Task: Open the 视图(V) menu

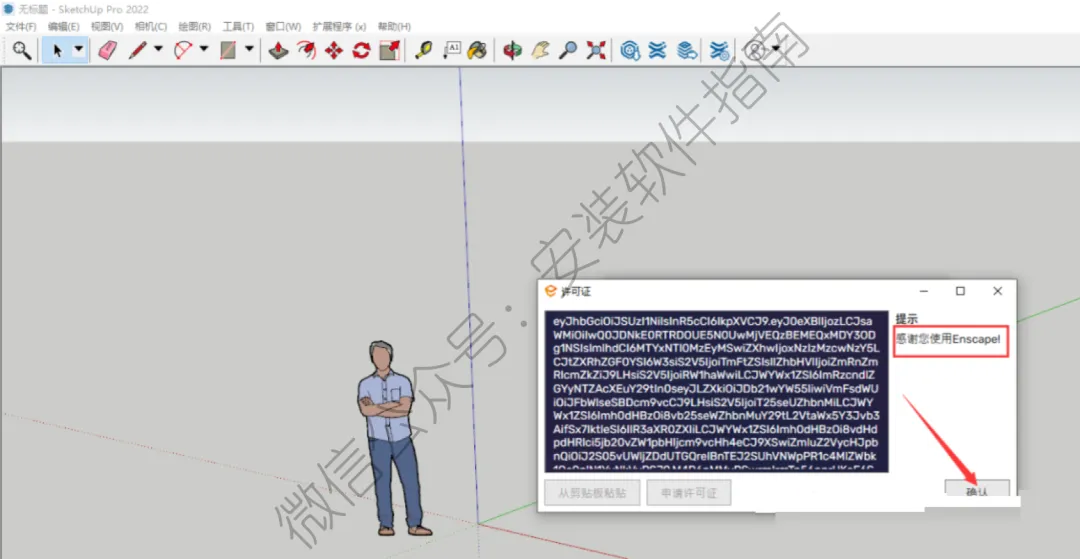Action: pyautogui.click(x=107, y=26)
